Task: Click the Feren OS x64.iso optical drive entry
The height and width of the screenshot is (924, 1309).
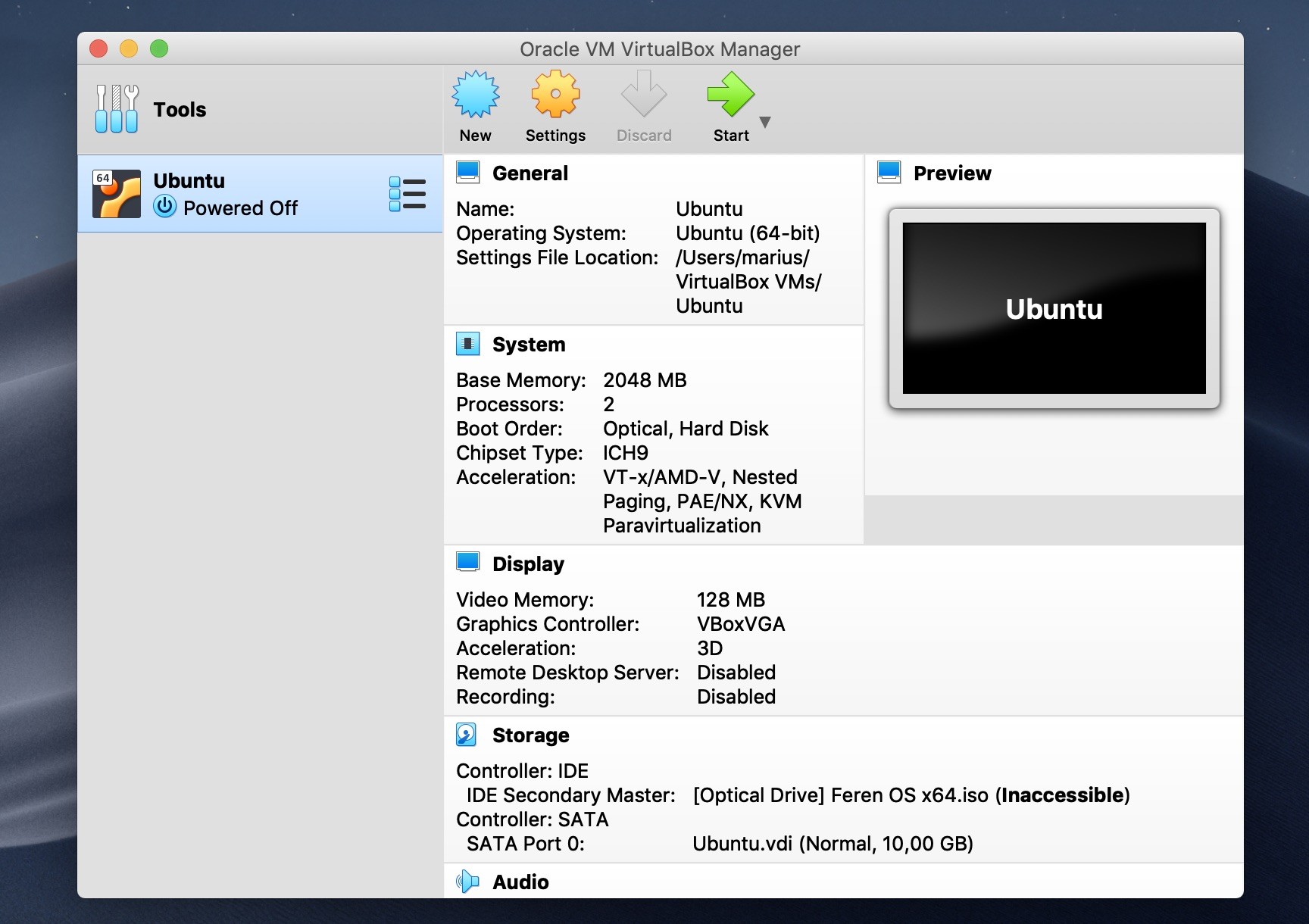Action: [910, 795]
